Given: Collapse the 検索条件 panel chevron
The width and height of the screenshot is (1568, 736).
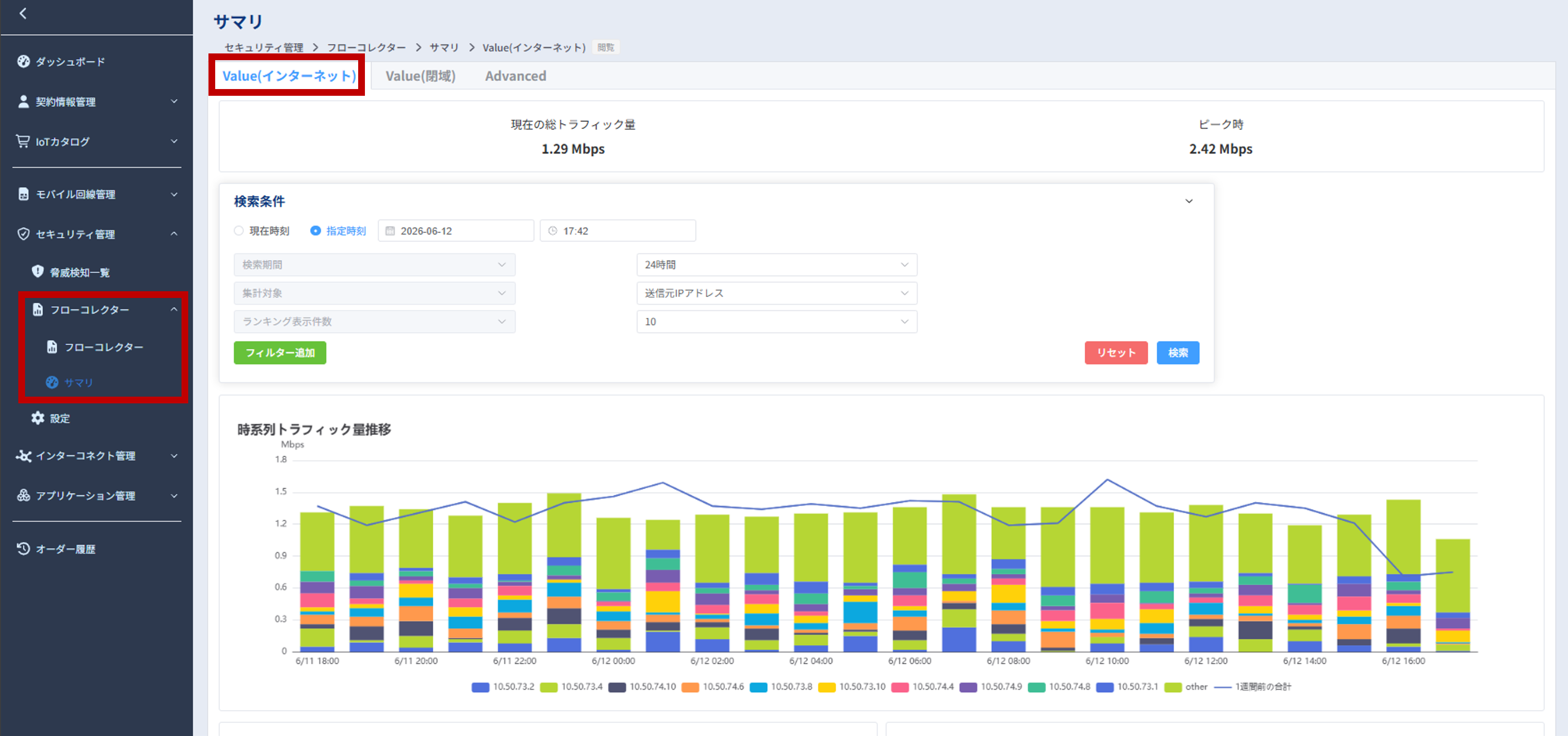Looking at the screenshot, I should (x=1189, y=202).
